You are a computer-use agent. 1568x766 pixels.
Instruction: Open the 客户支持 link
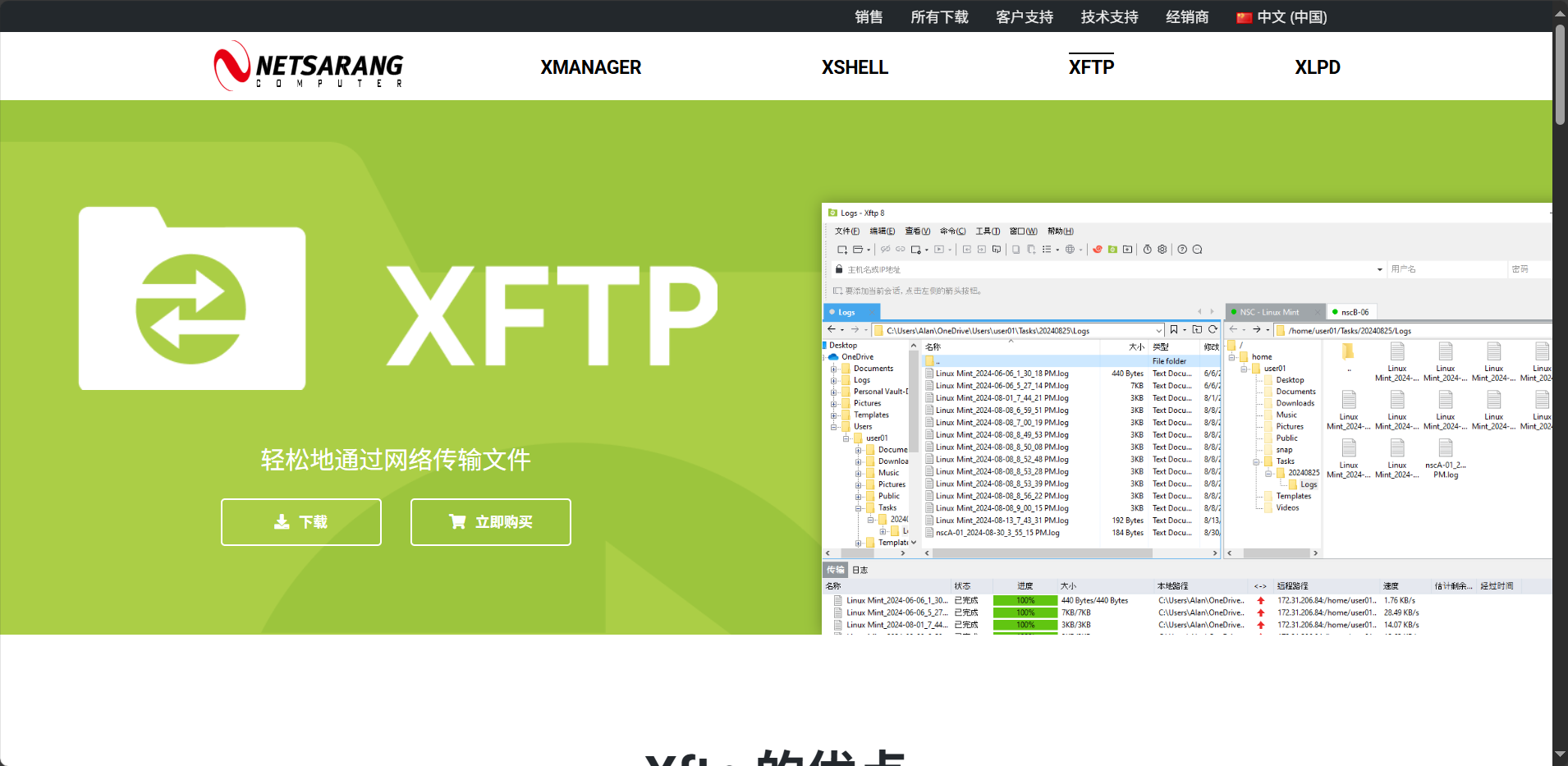click(1025, 17)
